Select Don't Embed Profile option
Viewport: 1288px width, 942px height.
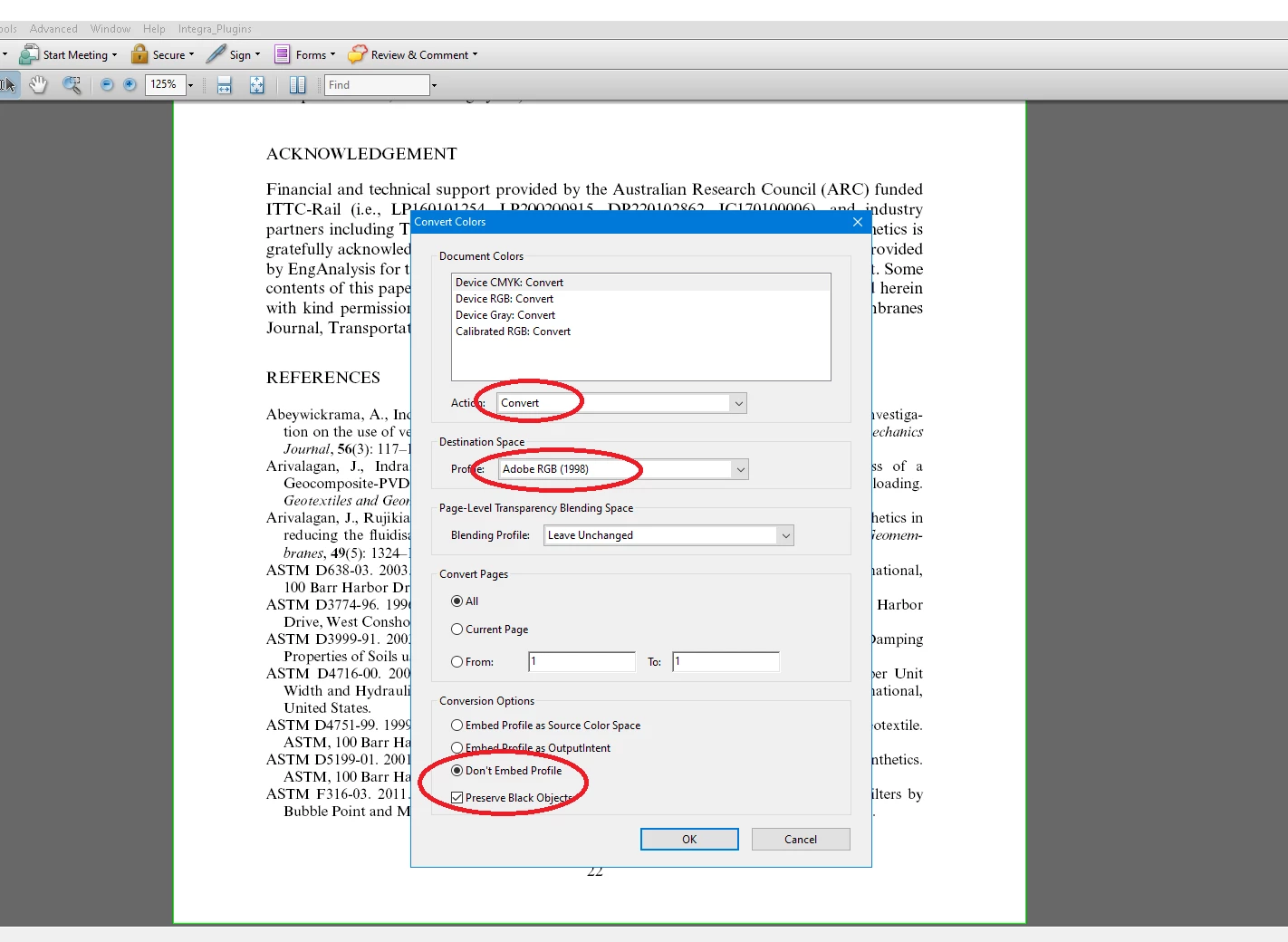(457, 771)
